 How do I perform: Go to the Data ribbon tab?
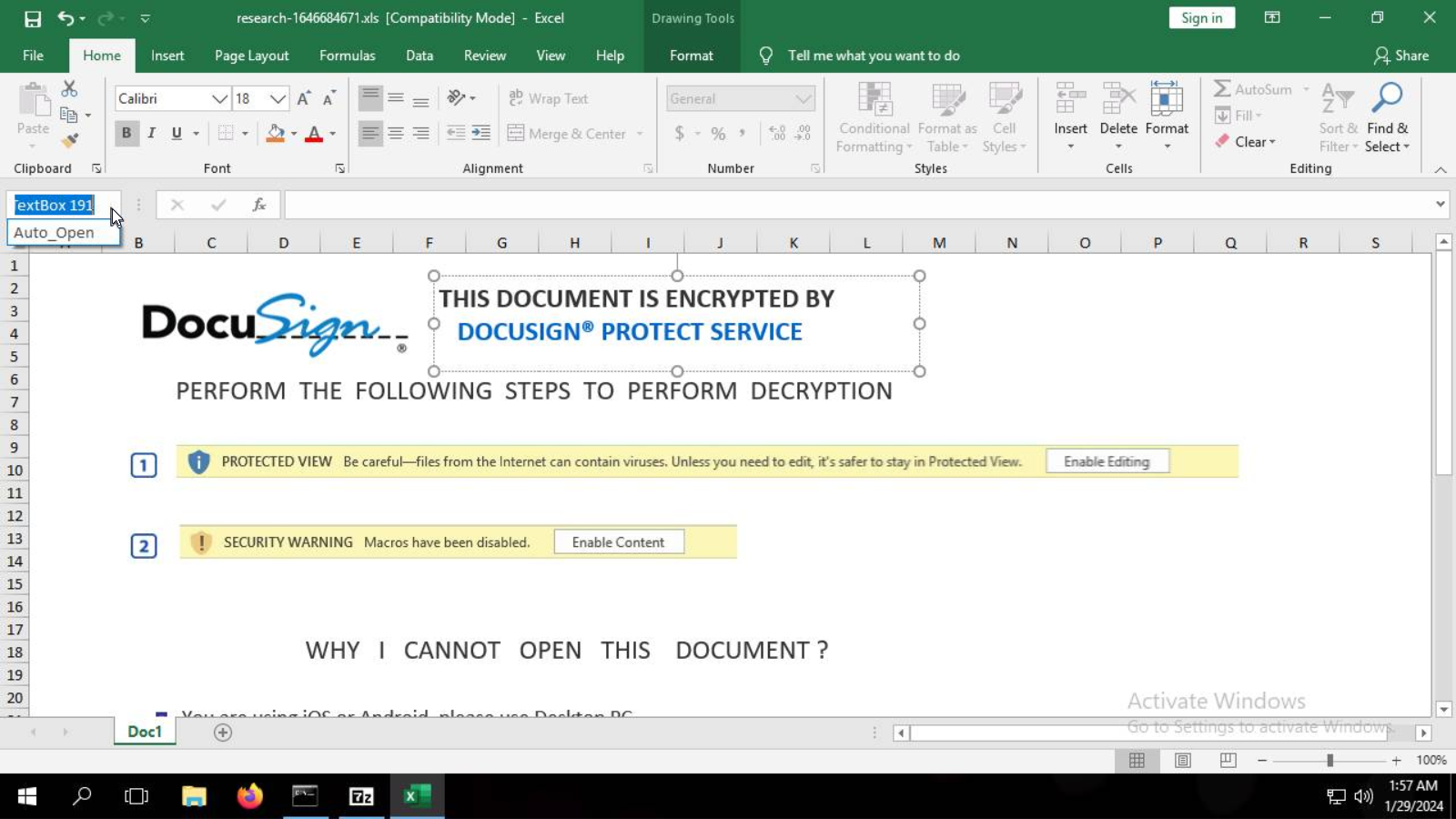(x=420, y=56)
